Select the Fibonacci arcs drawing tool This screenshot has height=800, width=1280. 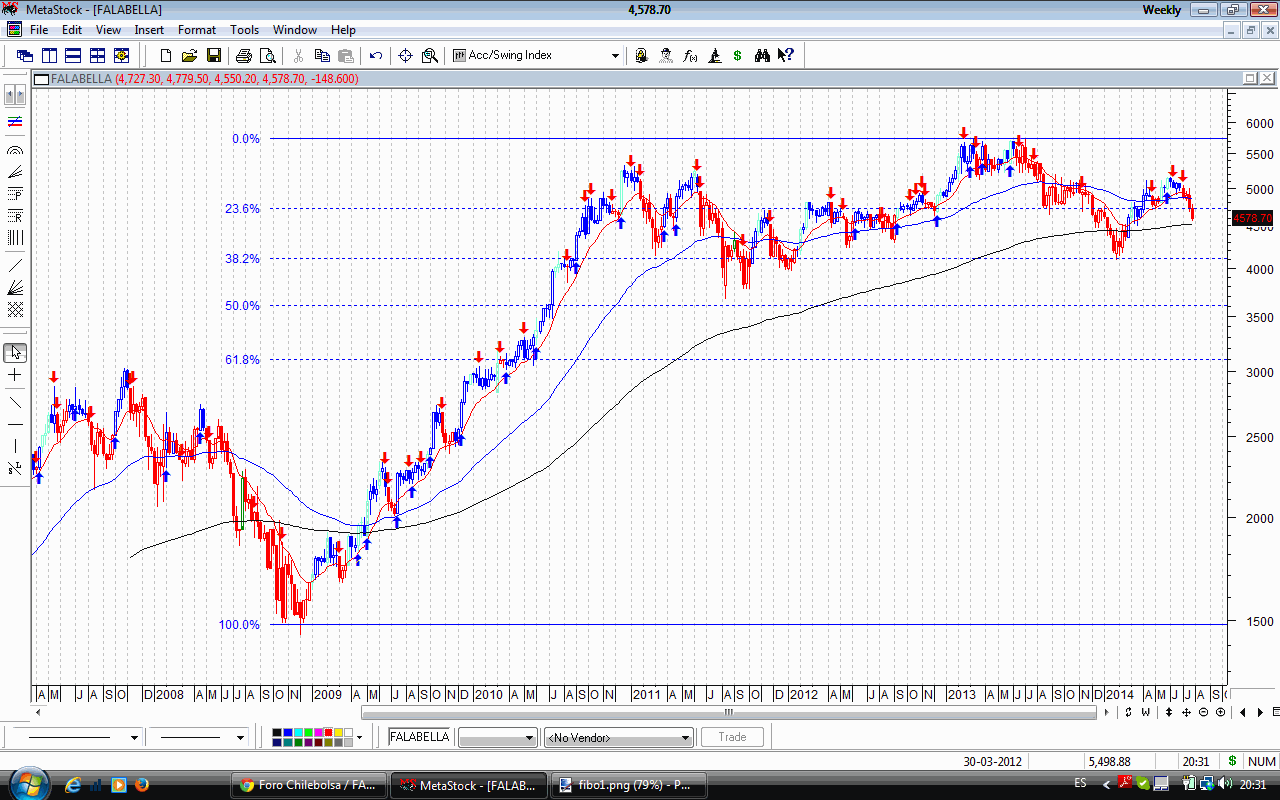click(15, 149)
